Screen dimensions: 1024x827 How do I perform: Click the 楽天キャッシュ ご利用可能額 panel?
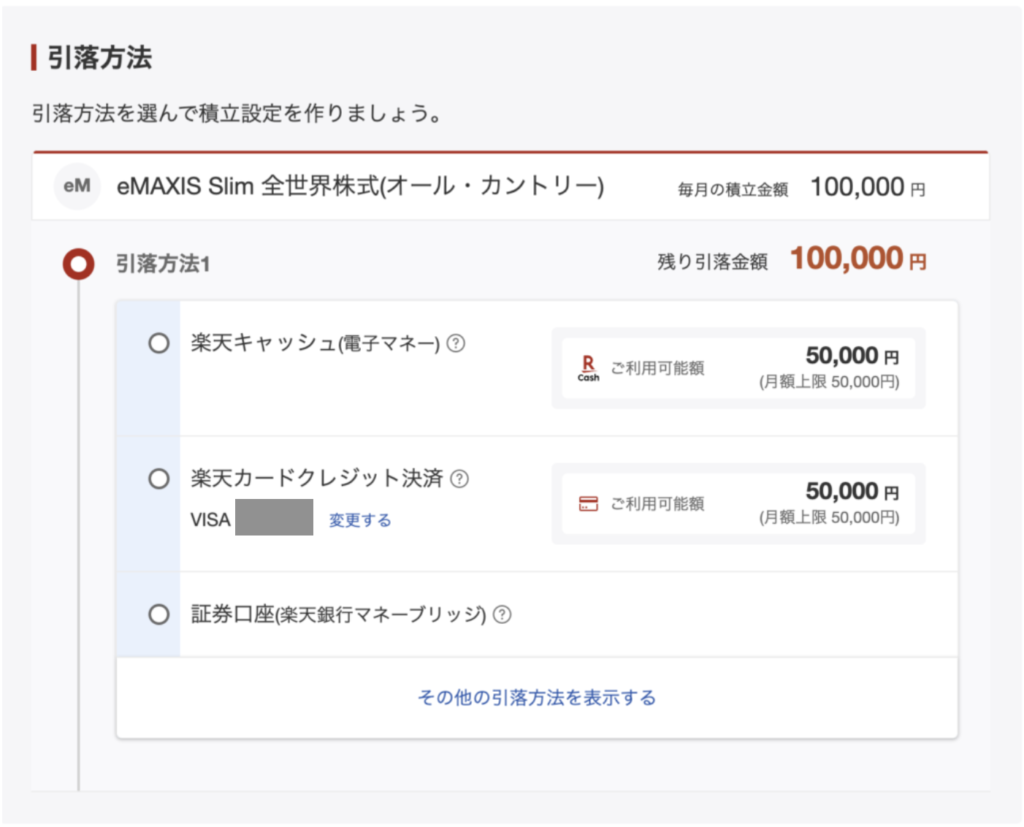[740, 368]
